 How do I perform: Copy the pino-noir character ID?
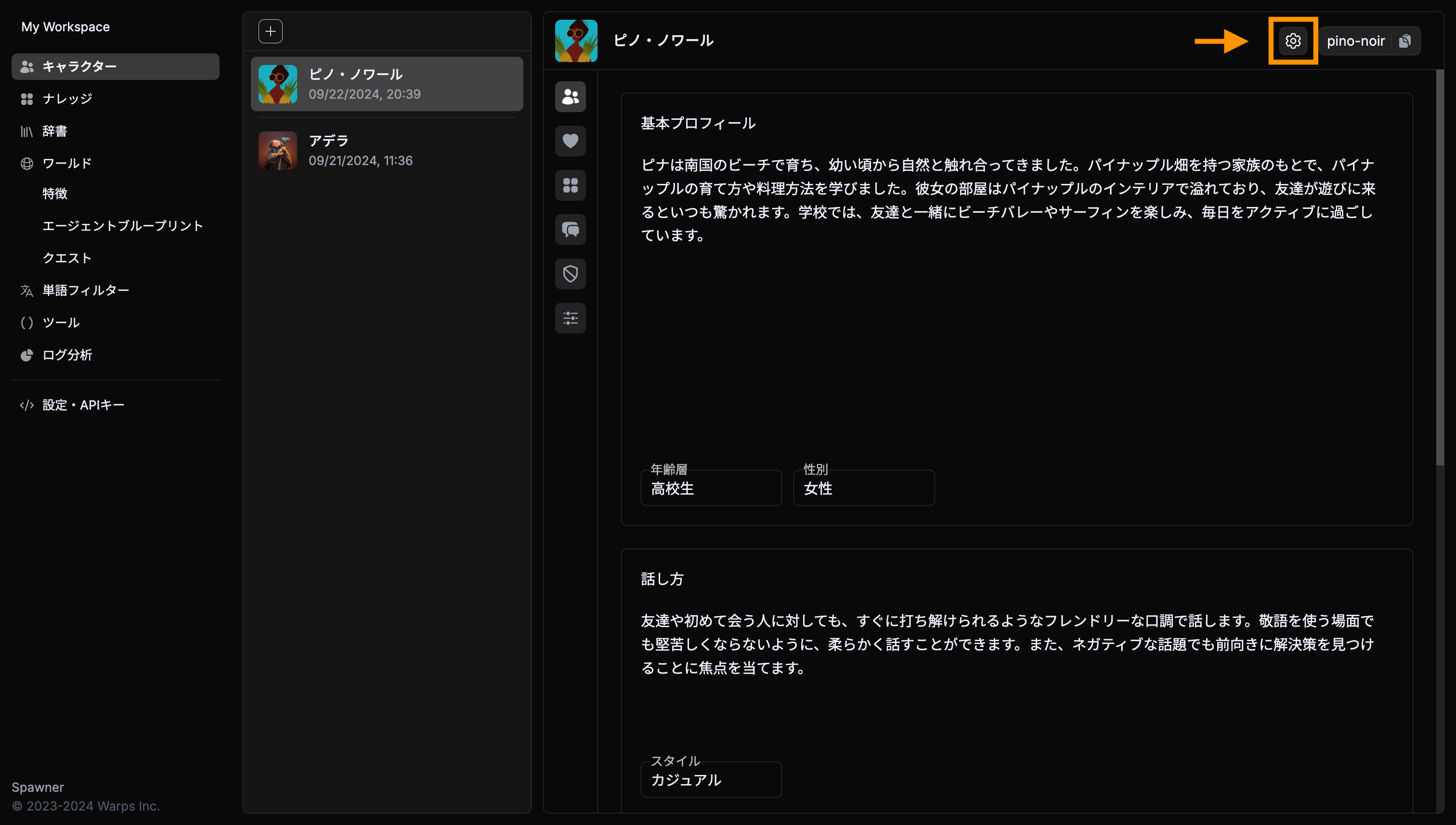tap(1404, 41)
